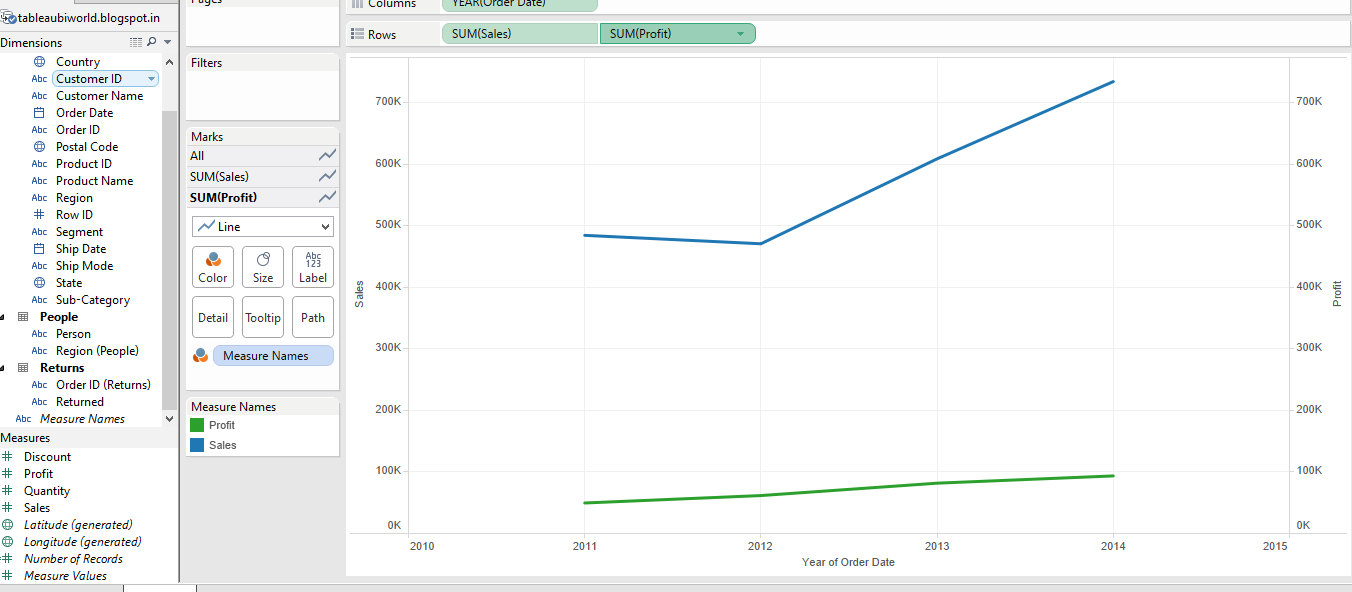
Task: Open the Dimensions pane options dropdown arrow
Action: (x=168, y=42)
